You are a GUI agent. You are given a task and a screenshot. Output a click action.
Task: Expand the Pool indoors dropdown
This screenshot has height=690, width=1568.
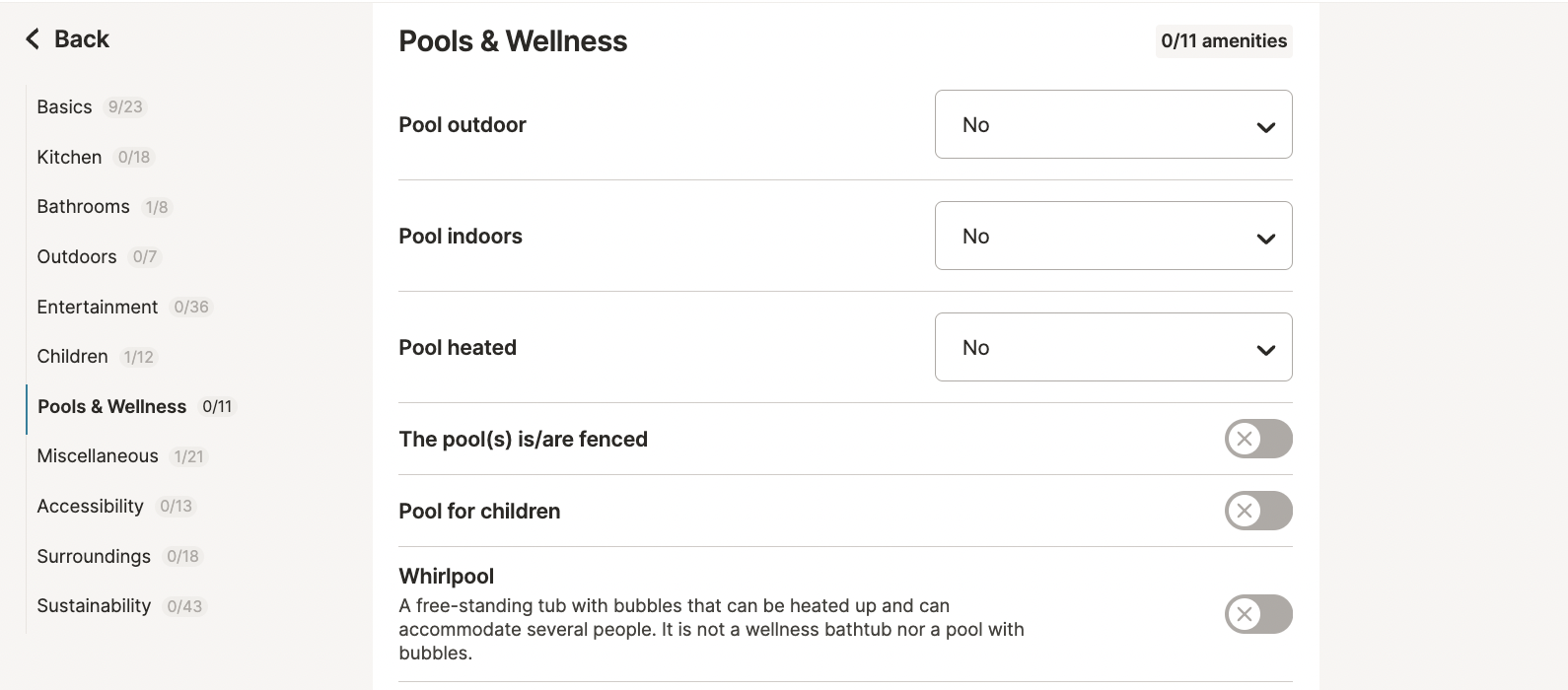pyautogui.click(x=1112, y=236)
